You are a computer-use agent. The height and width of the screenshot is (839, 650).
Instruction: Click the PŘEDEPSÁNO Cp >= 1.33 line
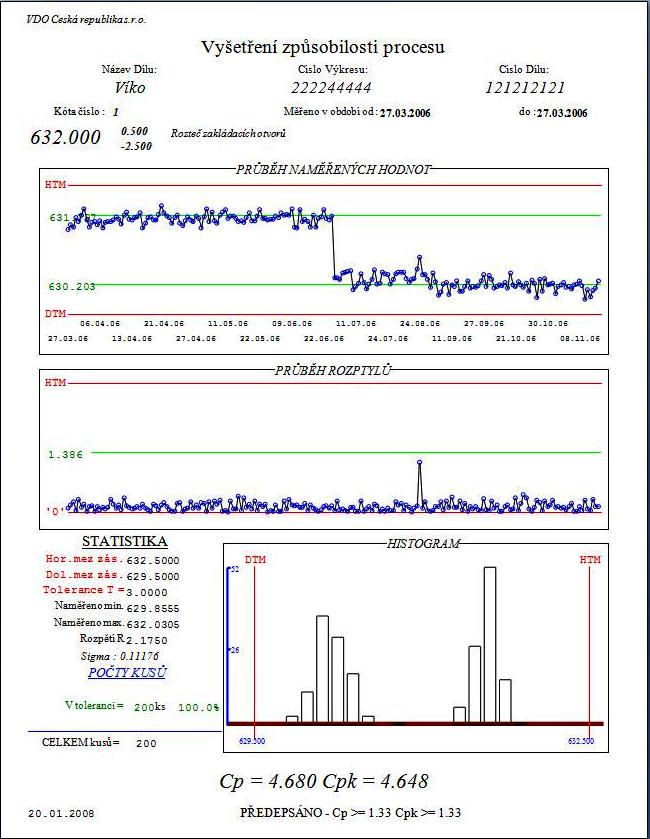pyautogui.click(x=350, y=812)
